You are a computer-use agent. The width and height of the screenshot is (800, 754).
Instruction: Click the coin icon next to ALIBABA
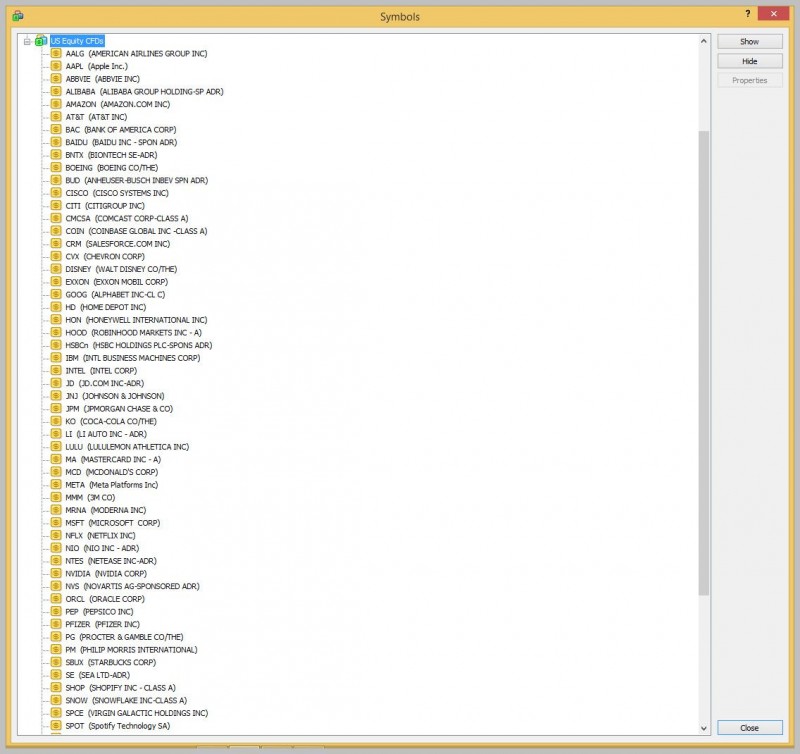click(56, 91)
